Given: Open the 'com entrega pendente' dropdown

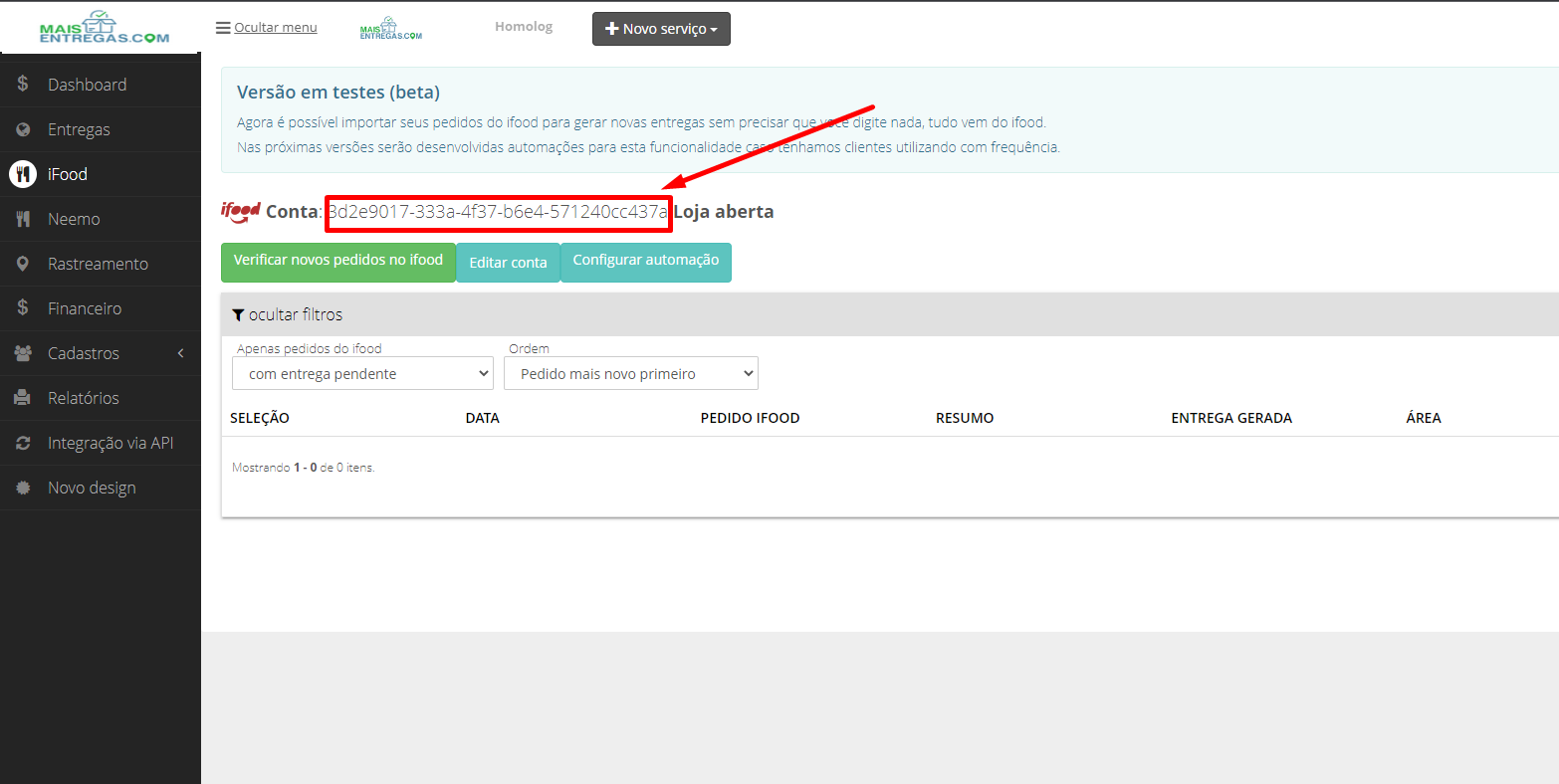Looking at the screenshot, I should pos(363,374).
